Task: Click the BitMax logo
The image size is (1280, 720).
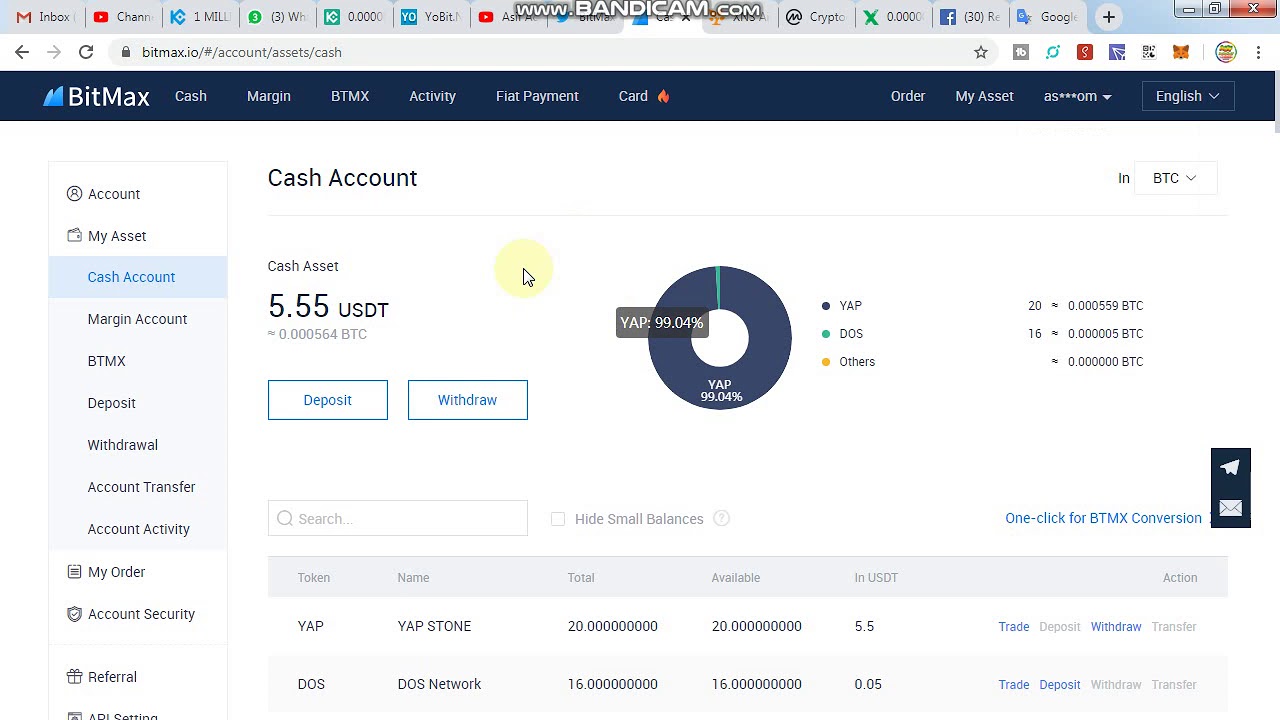Action: 96,96
